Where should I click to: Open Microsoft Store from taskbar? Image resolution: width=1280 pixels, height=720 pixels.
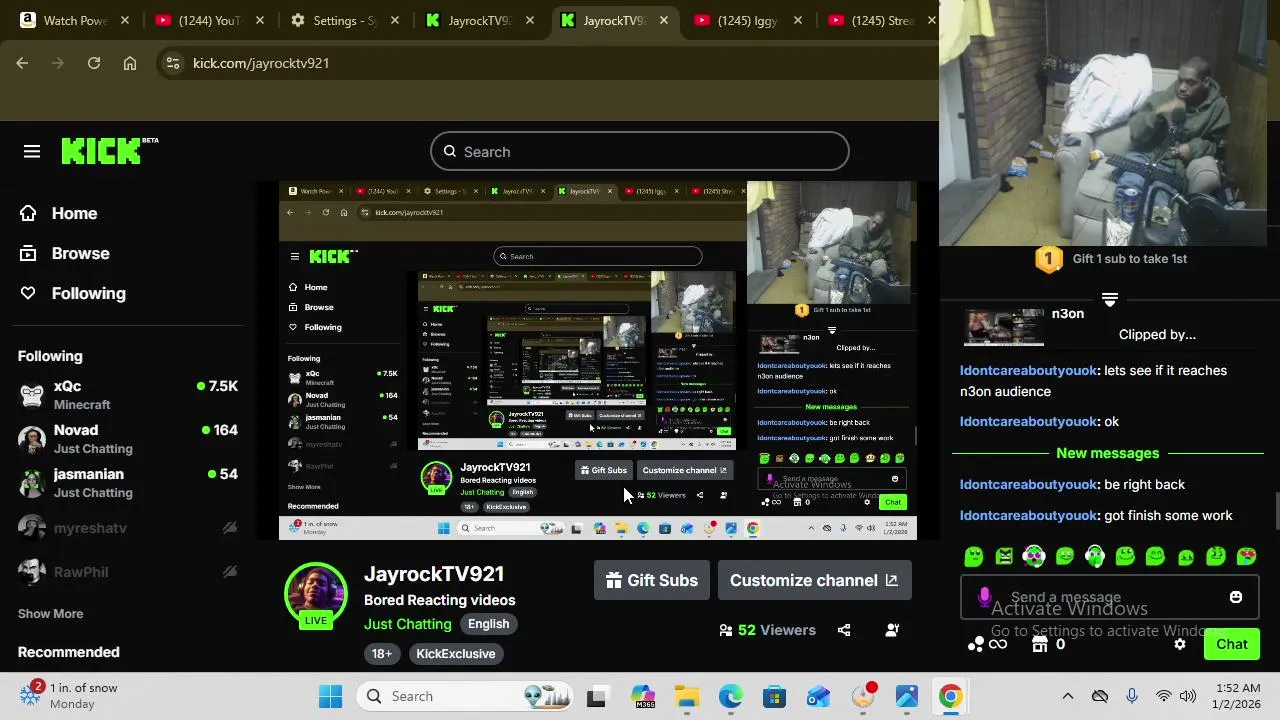click(x=775, y=696)
